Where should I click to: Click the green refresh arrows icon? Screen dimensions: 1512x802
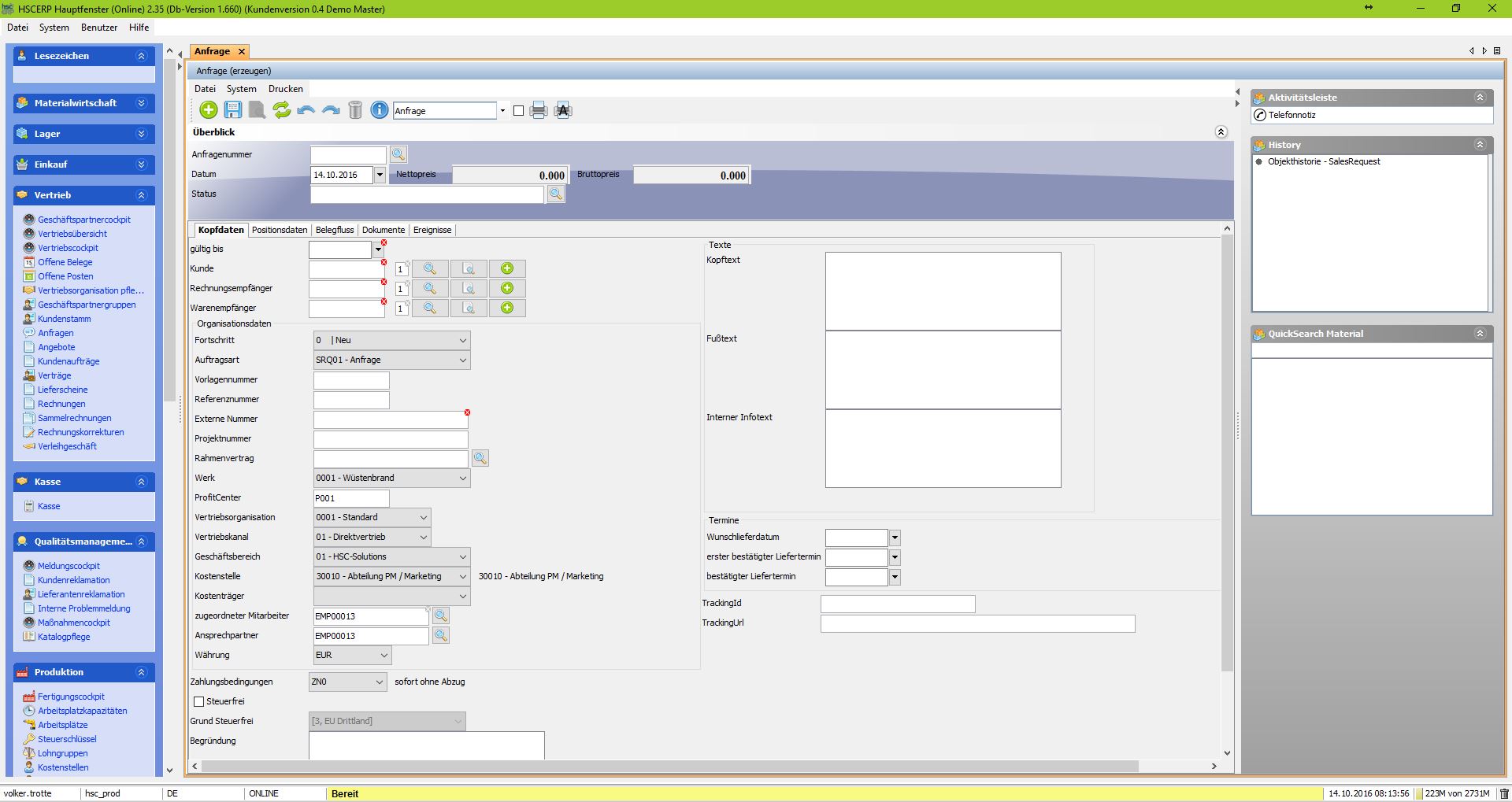pyautogui.click(x=281, y=110)
